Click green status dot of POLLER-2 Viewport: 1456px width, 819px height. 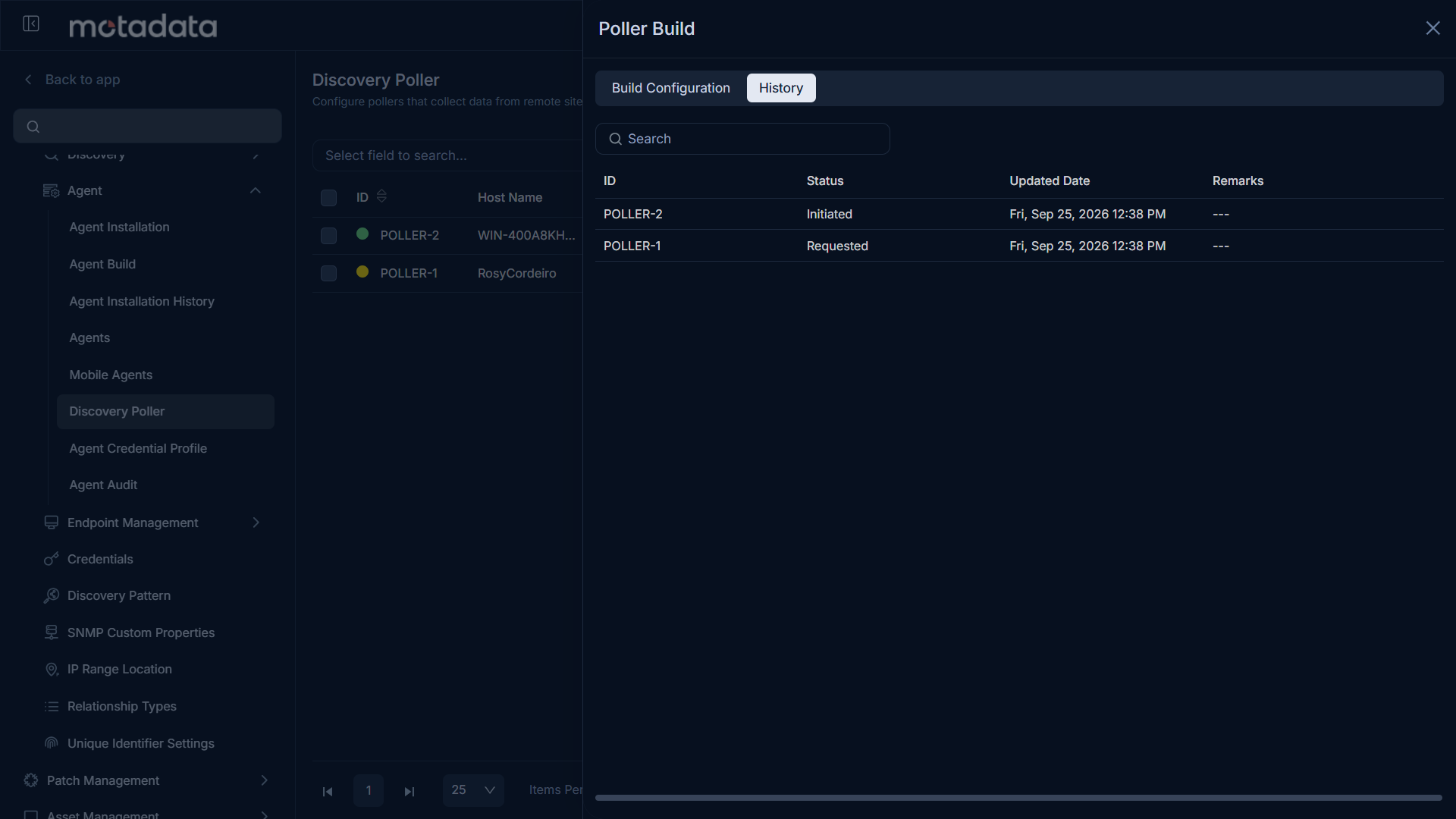point(362,234)
